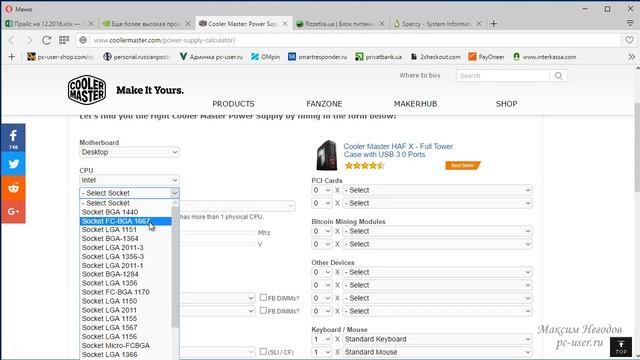Image resolution: width=640 pixels, height=360 pixels.
Task: Click the socket list scrollbar
Action: [175, 267]
